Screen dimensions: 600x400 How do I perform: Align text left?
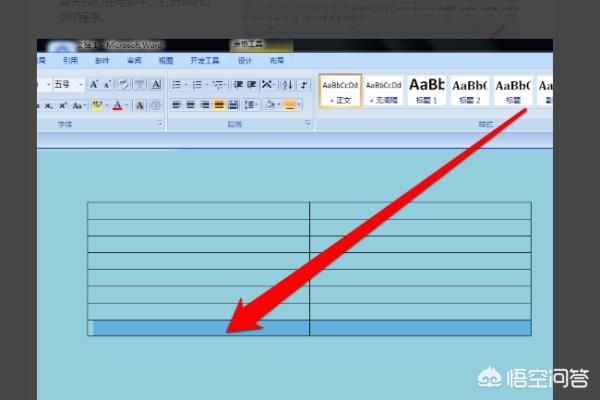pos(176,105)
